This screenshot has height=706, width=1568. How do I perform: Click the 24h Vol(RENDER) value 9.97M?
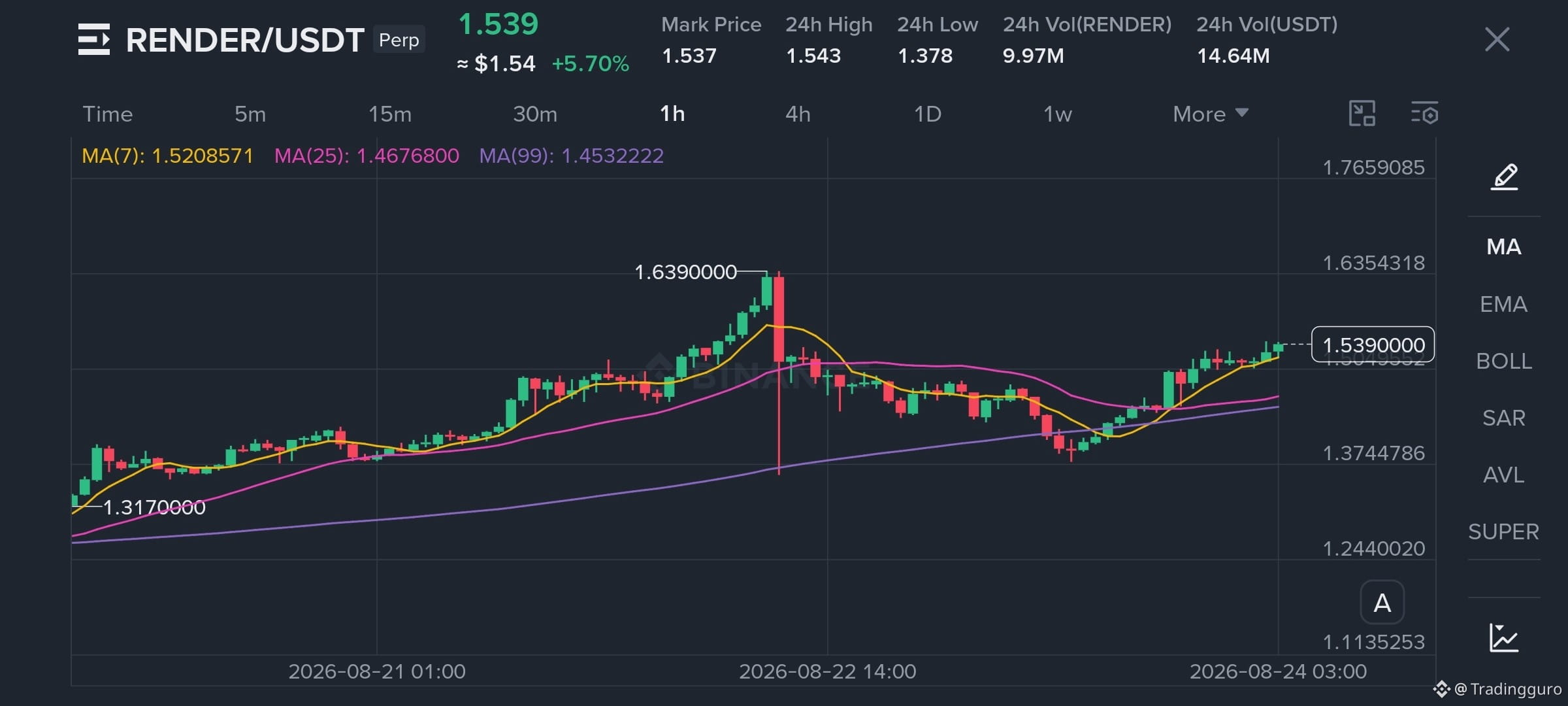[x=1034, y=56]
